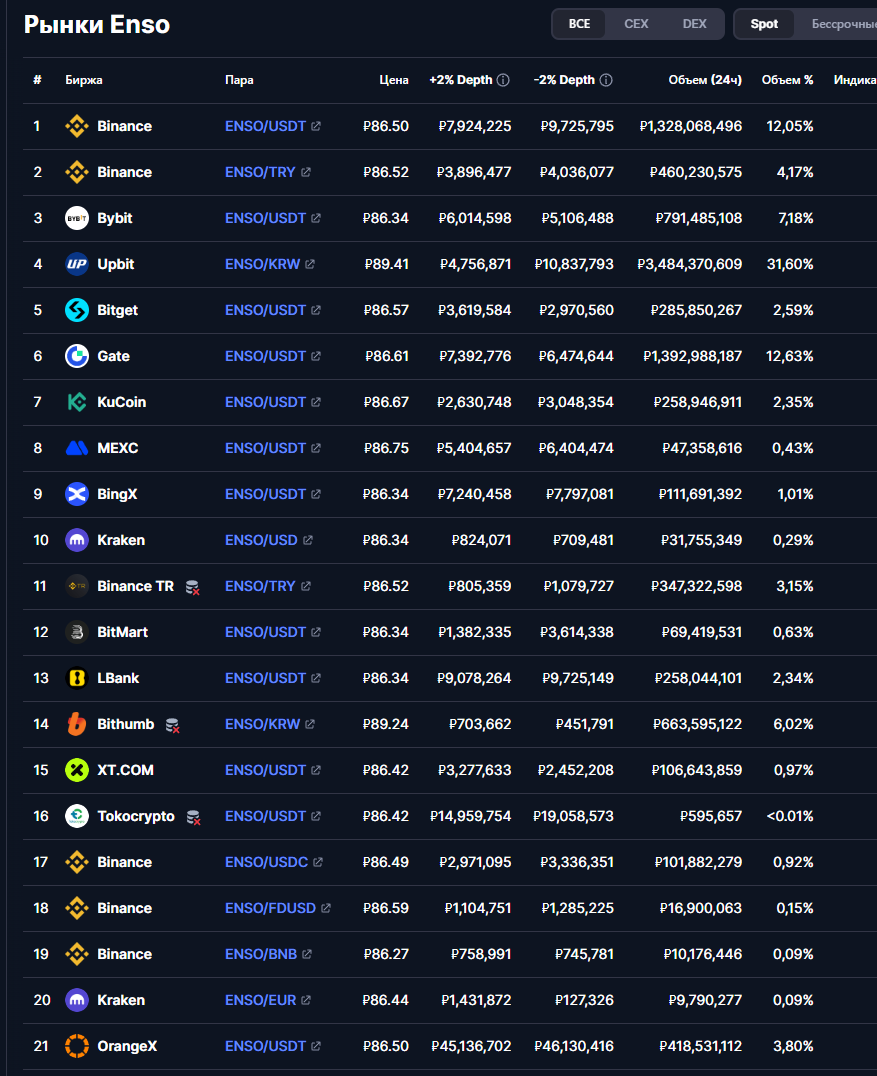This screenshot has height=1076, width=877.
Task: Sort table by Объем (24ч) column
Action: 705,80
